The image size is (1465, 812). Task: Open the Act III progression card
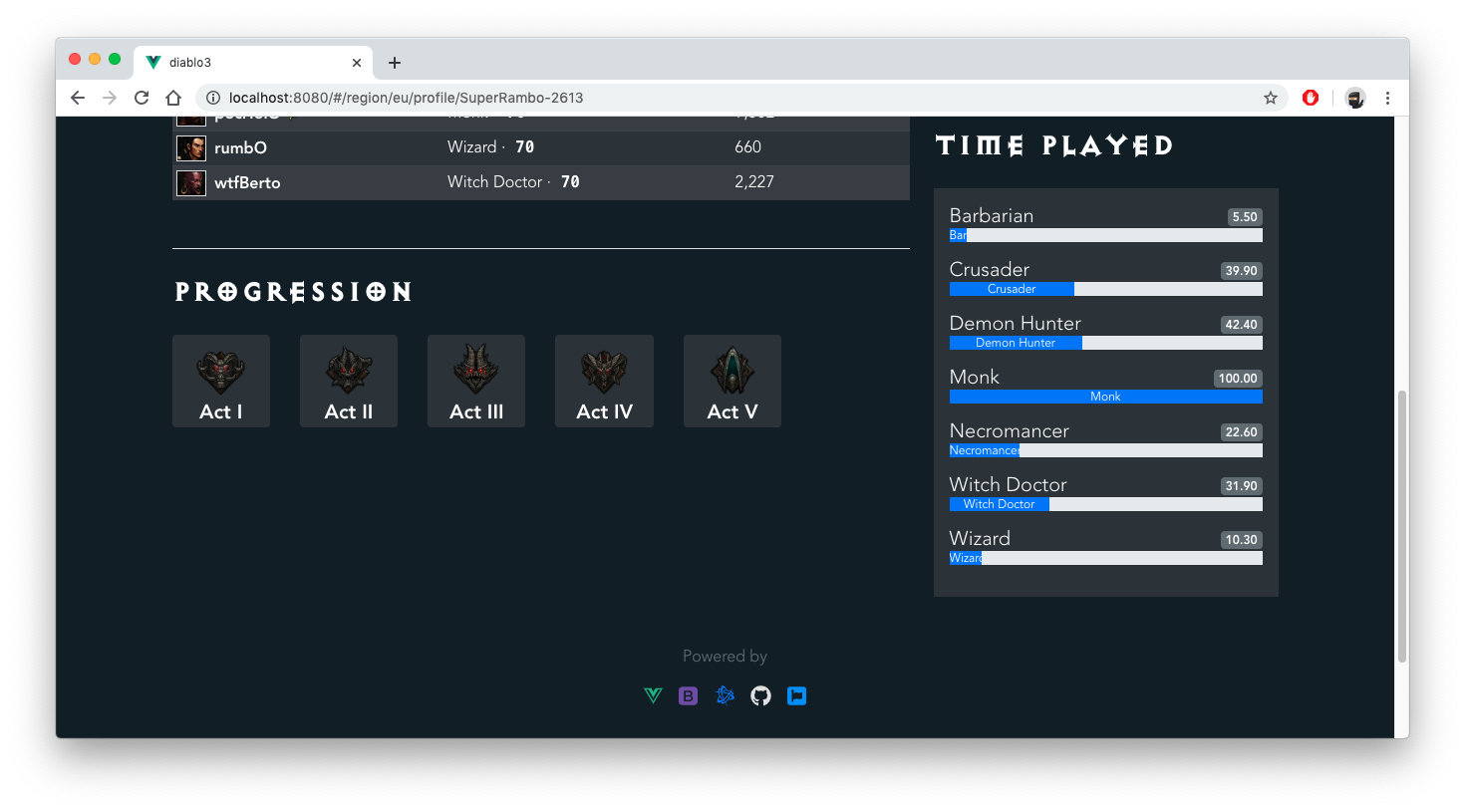click(476, 381)
